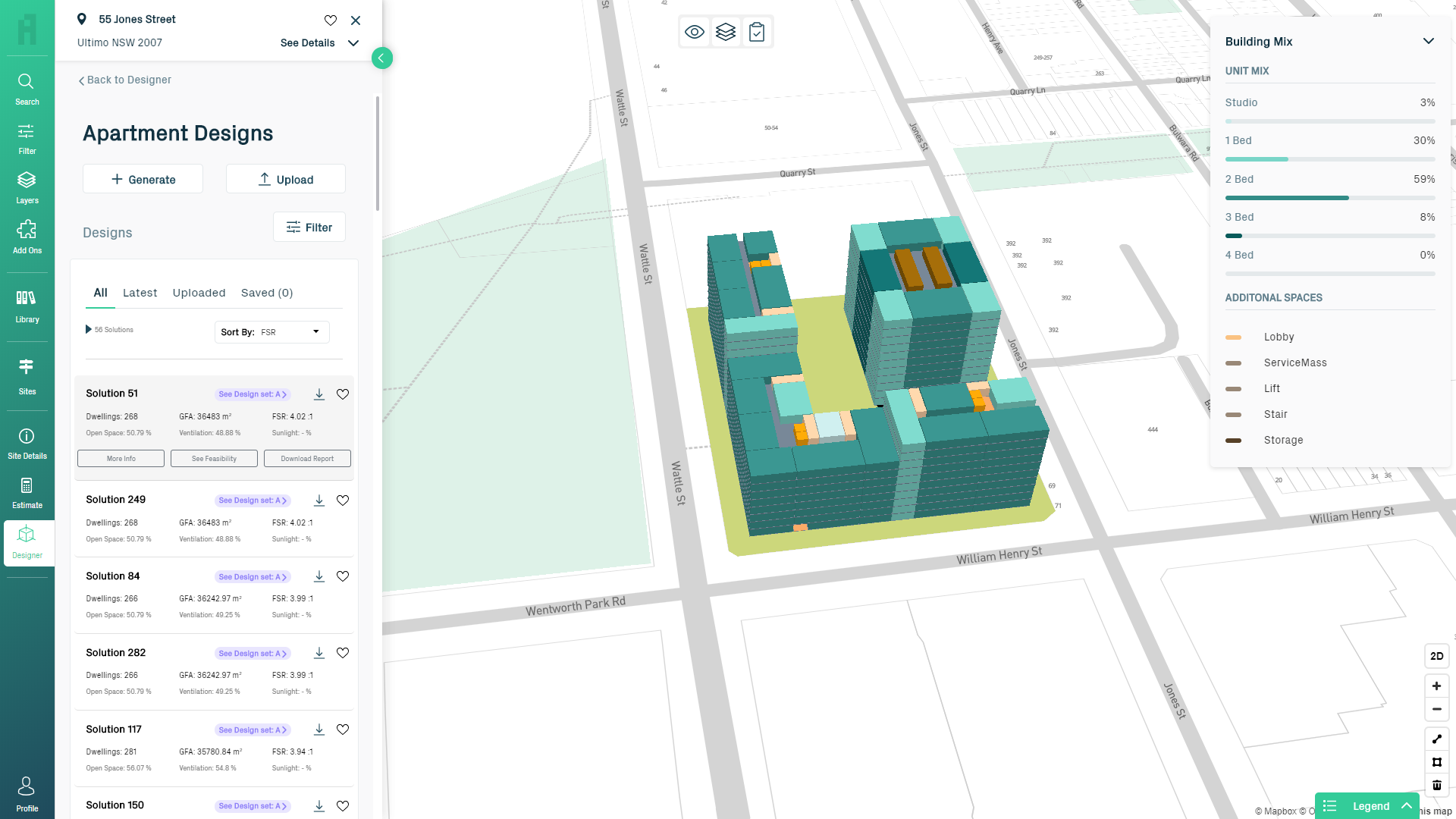Download Solution 150 design
The height and width of the screenshot is (819, 1456).
(319, 806)
